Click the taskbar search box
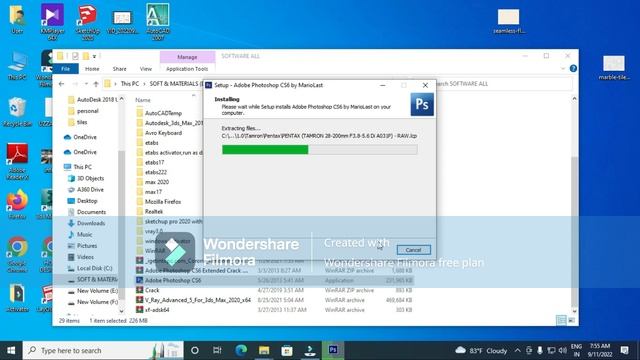 click(103, 350)
